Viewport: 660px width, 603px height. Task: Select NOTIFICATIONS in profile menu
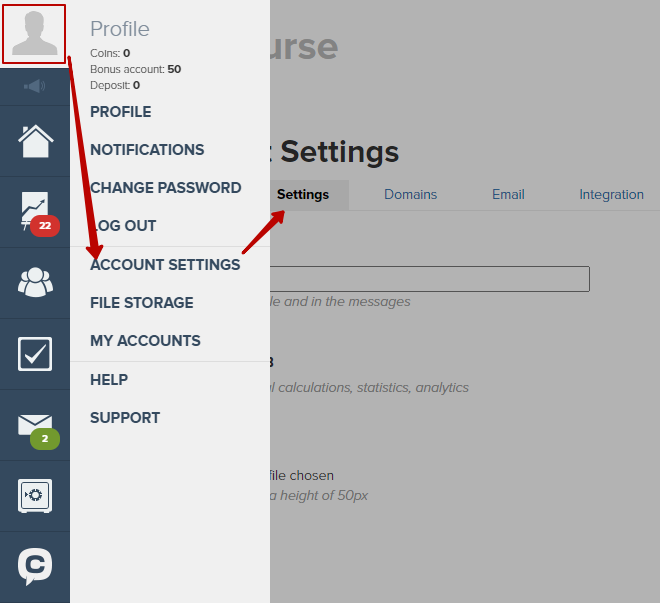[147, 150]
